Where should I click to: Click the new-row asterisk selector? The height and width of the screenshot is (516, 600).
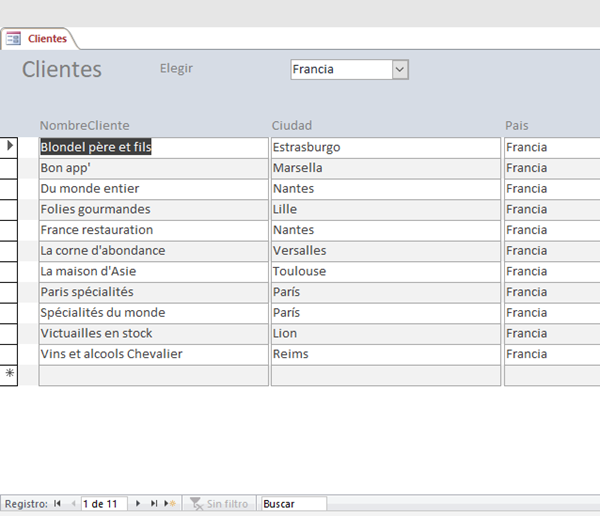click(x=10, y=375)
